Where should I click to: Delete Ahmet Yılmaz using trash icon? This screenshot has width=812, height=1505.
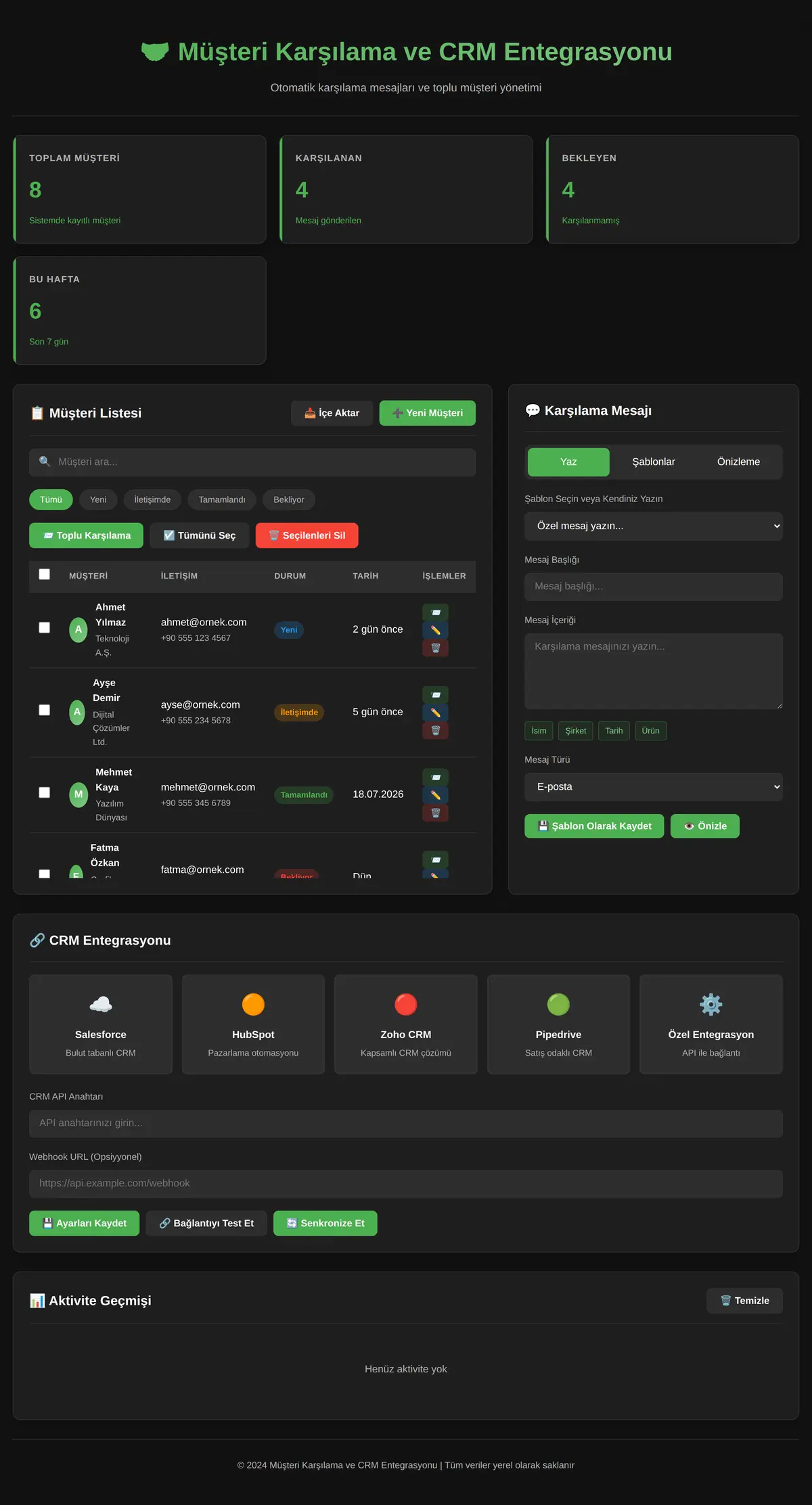pyautogui.click(x=435, y=648)
